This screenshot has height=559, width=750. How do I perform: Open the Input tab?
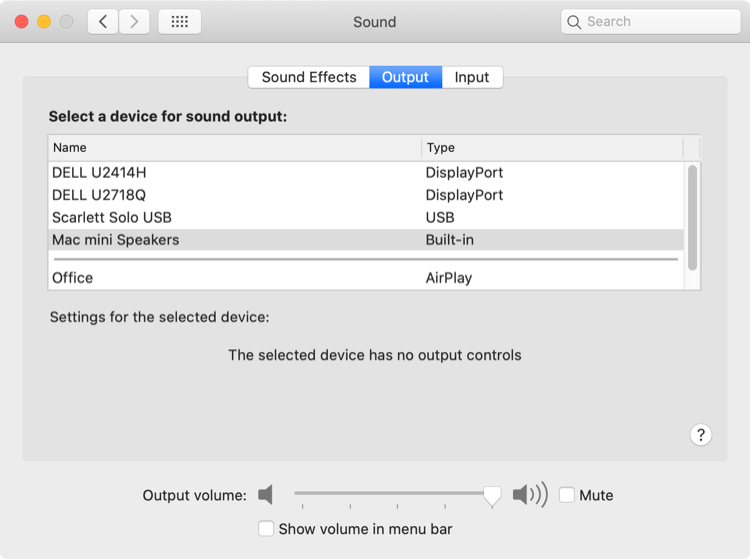[x=472, y=77]
